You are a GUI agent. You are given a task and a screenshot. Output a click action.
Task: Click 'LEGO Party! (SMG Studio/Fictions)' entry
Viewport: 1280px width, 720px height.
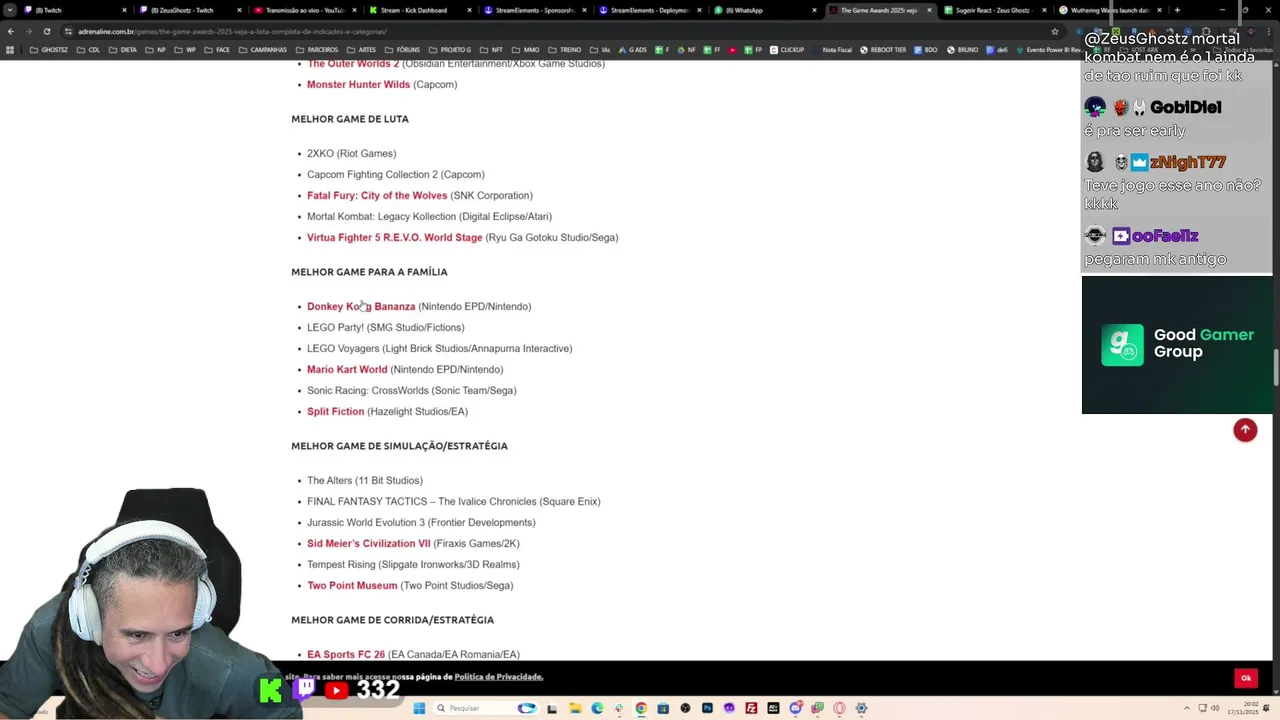click(x=385, y=327)
